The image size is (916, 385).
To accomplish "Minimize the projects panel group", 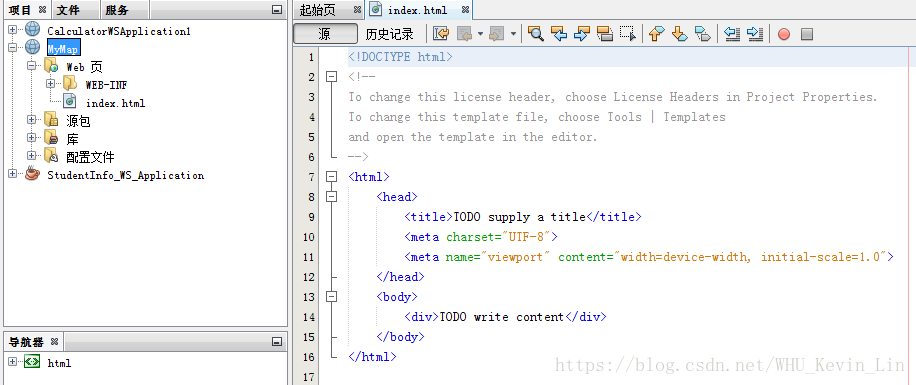I will tap(276, 10).
